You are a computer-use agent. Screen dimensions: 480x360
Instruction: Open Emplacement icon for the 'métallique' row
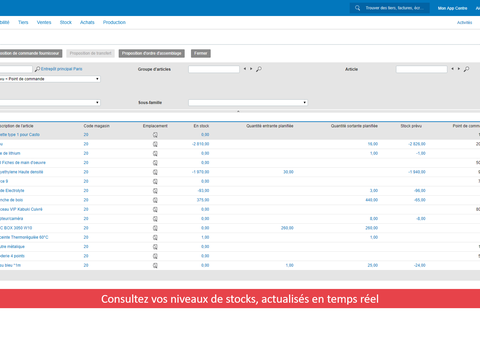click(155, 247)
